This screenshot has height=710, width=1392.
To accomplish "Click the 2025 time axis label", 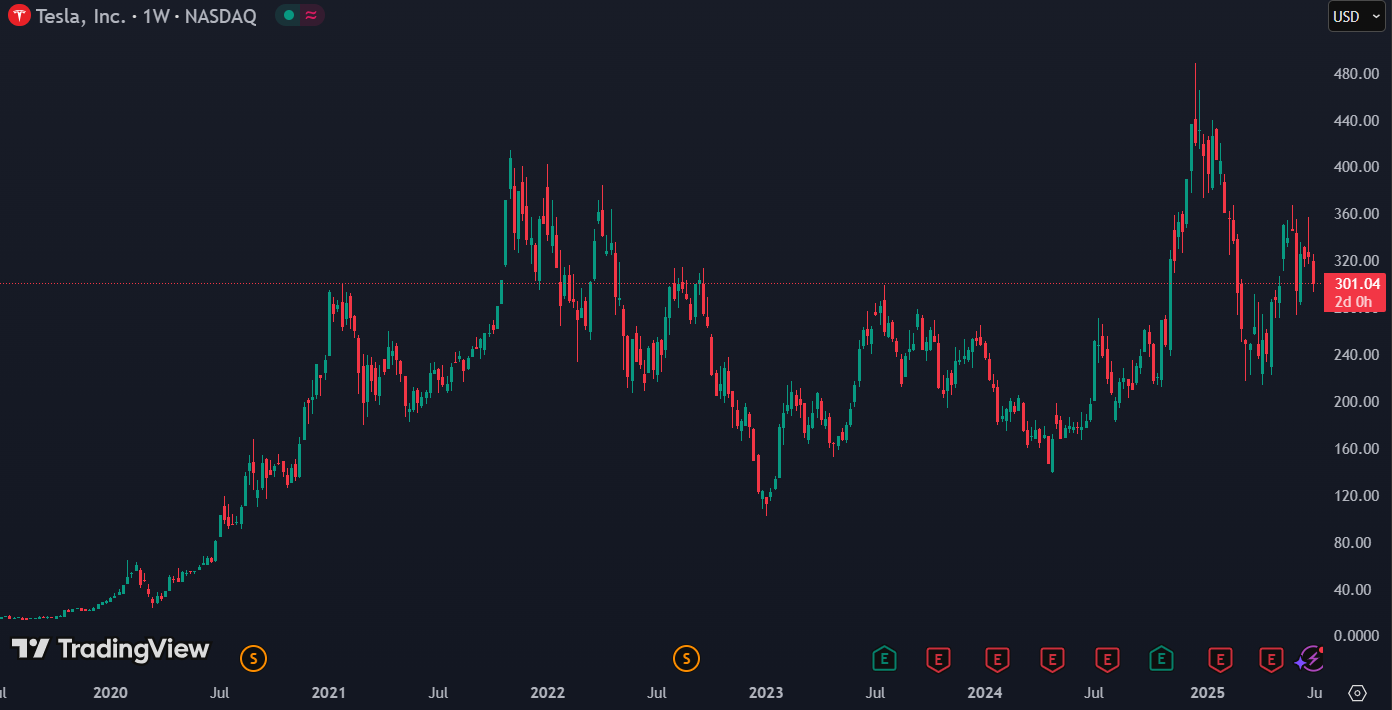I will (x=1208, y=693).
